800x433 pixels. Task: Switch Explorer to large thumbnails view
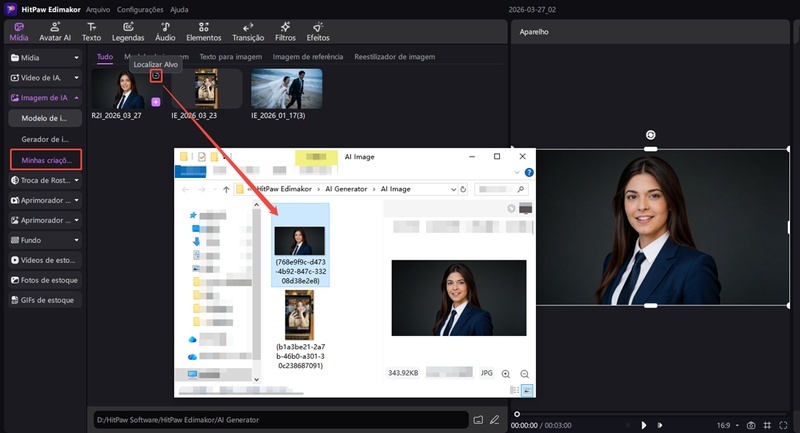pos(526,389)
